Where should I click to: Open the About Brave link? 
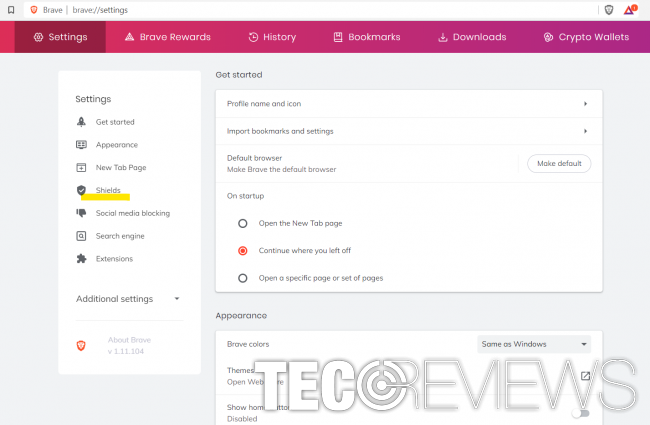click(129, 340)
